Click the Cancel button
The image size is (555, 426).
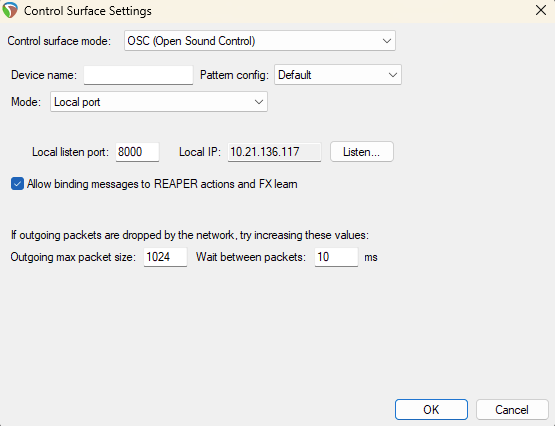(x=512, y=410)
